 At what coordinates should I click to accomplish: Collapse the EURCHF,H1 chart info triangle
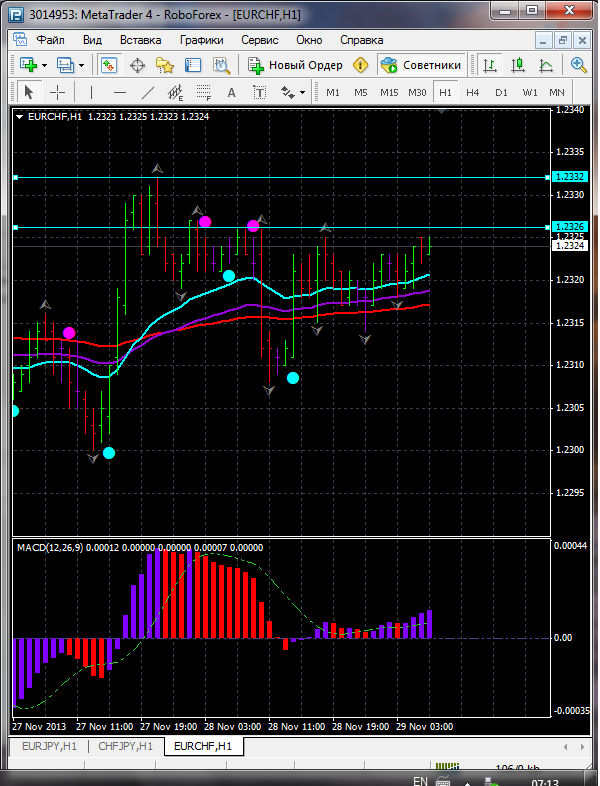(x=20, y=117)
